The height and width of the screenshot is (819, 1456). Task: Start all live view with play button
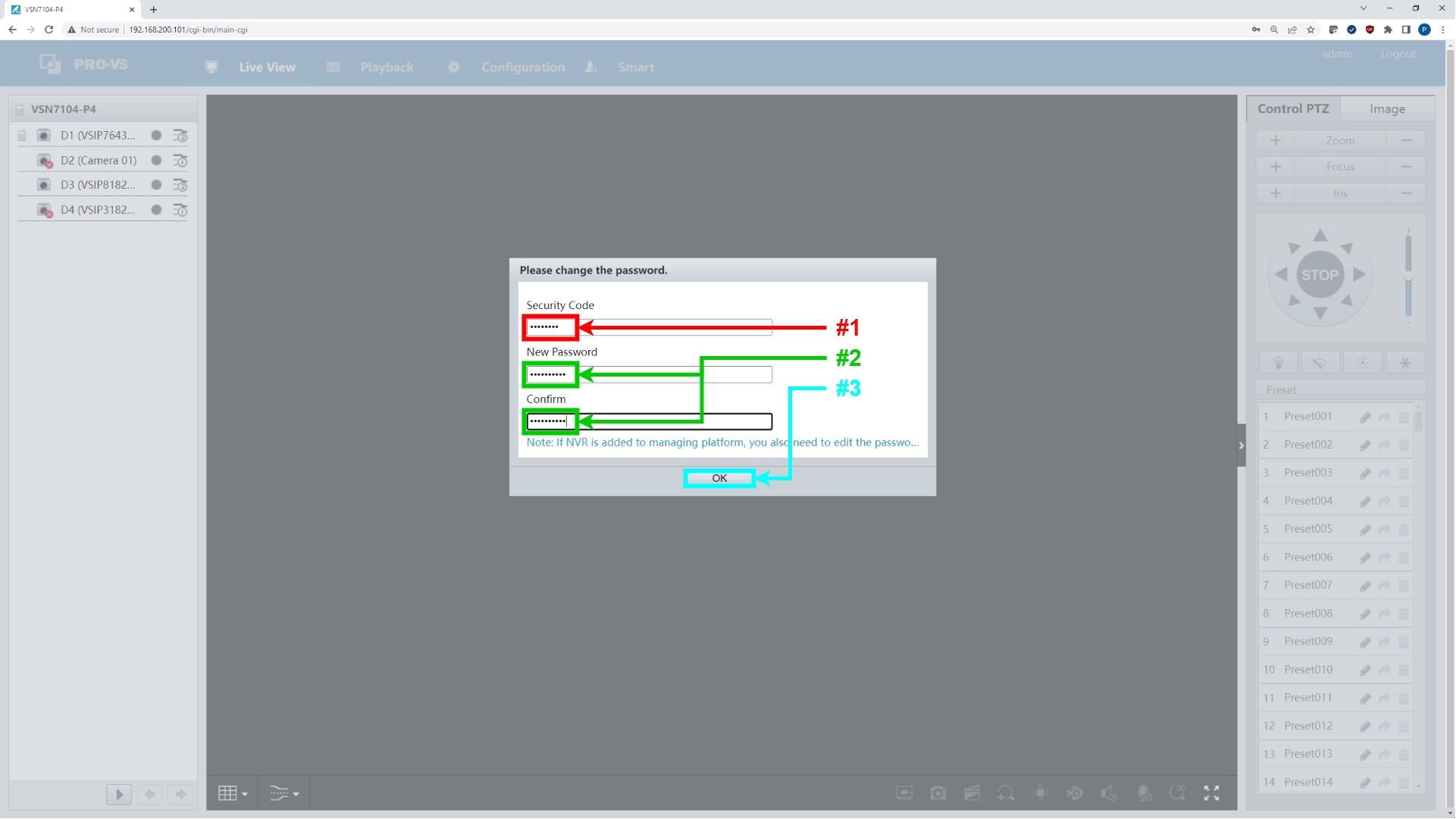[x=119, y=794]
